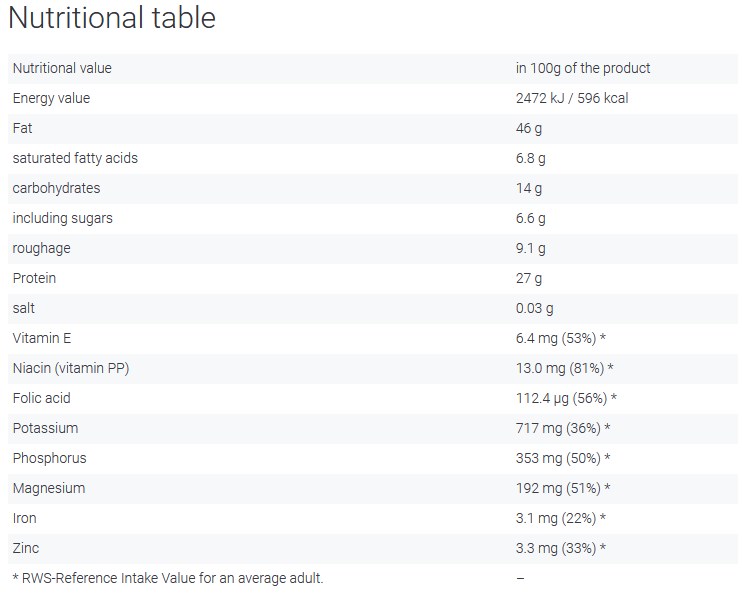Select the Niacin (vitamin PP) label
Image resolution: width=742 pixels, height=599 pixels.
pos(71,368)
